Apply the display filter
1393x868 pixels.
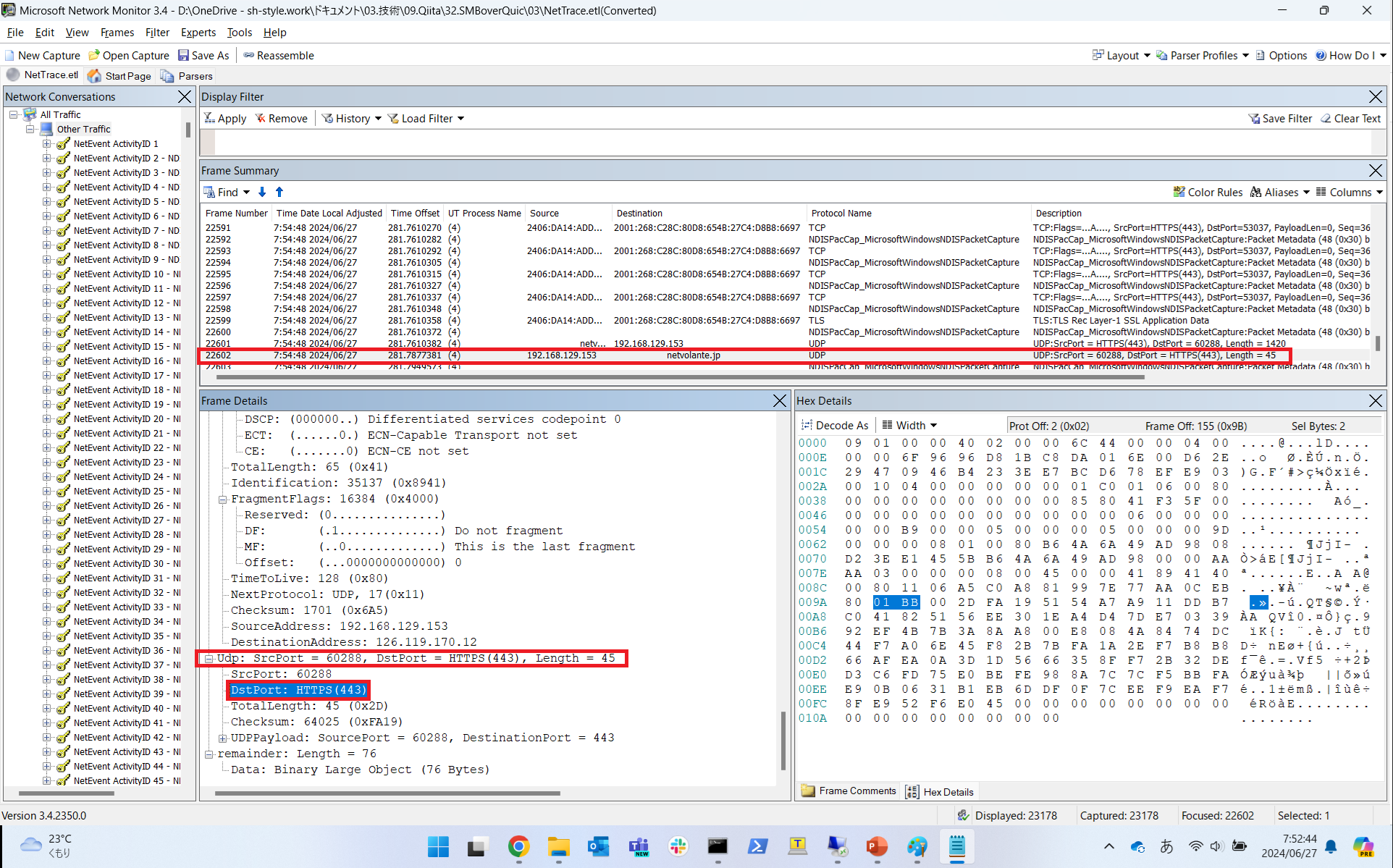(x=225, y=119)
